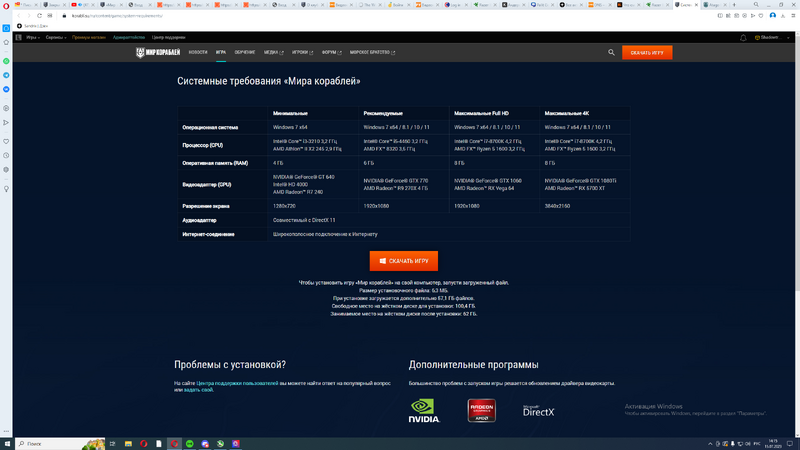This screenshot has width=800, height=450.
Task: Open the notifications bell icon
Action: [x=743, y=38]
